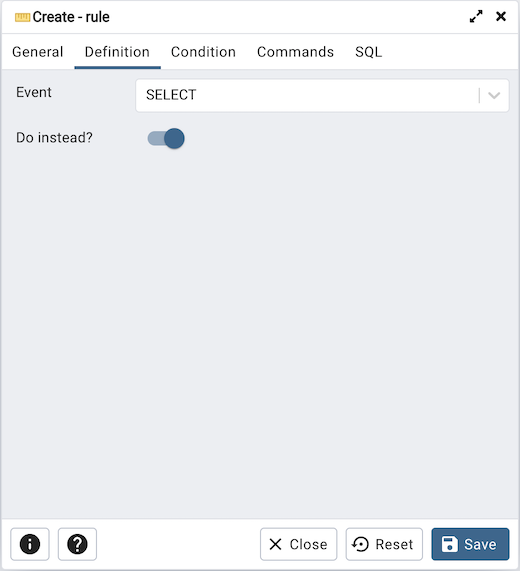Reset the form fields
The image size is (520, 571).
pos(384,544)
